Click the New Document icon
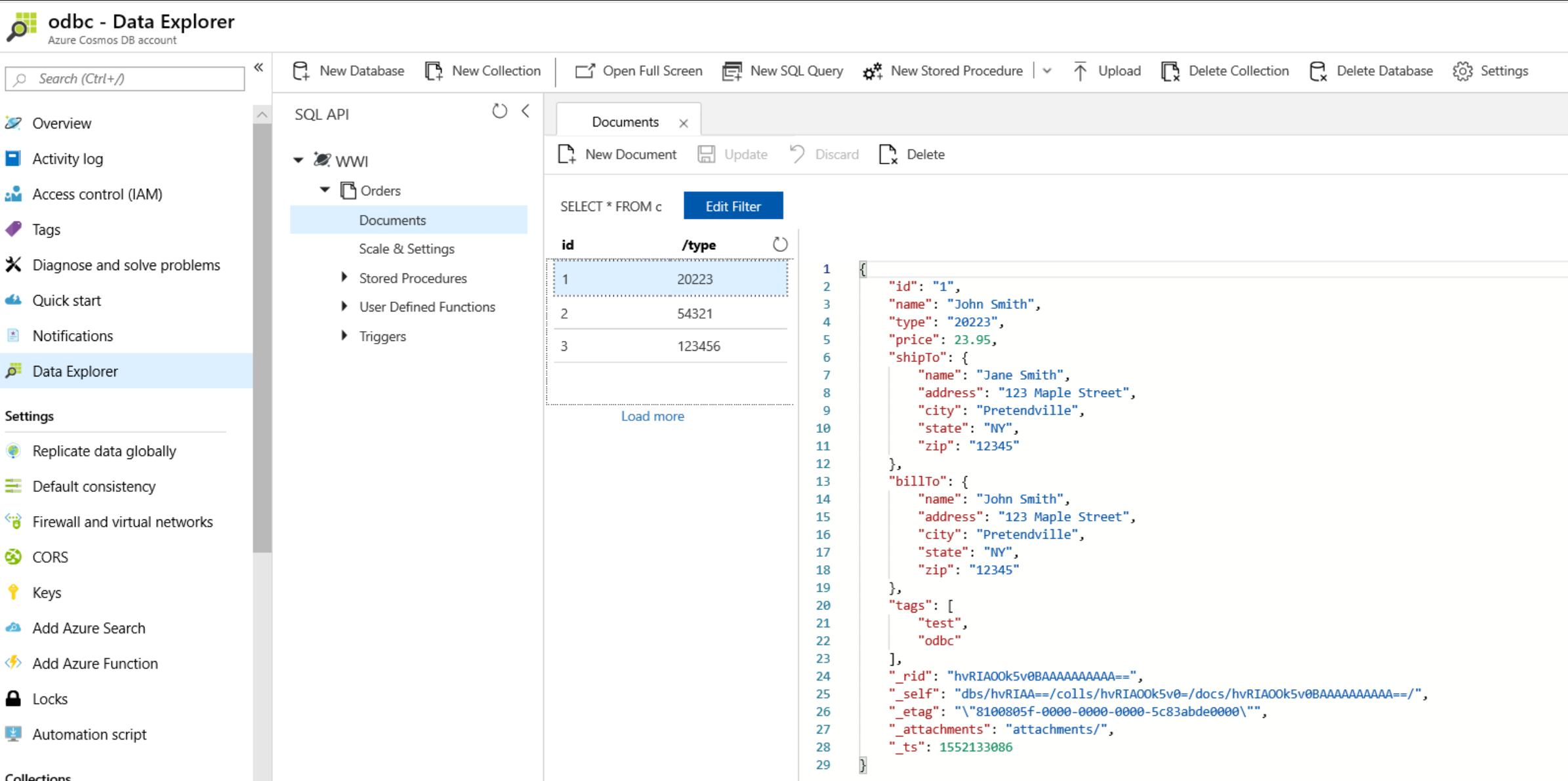The width and height of the screenshot is (1568, 781). pos(567,154)
